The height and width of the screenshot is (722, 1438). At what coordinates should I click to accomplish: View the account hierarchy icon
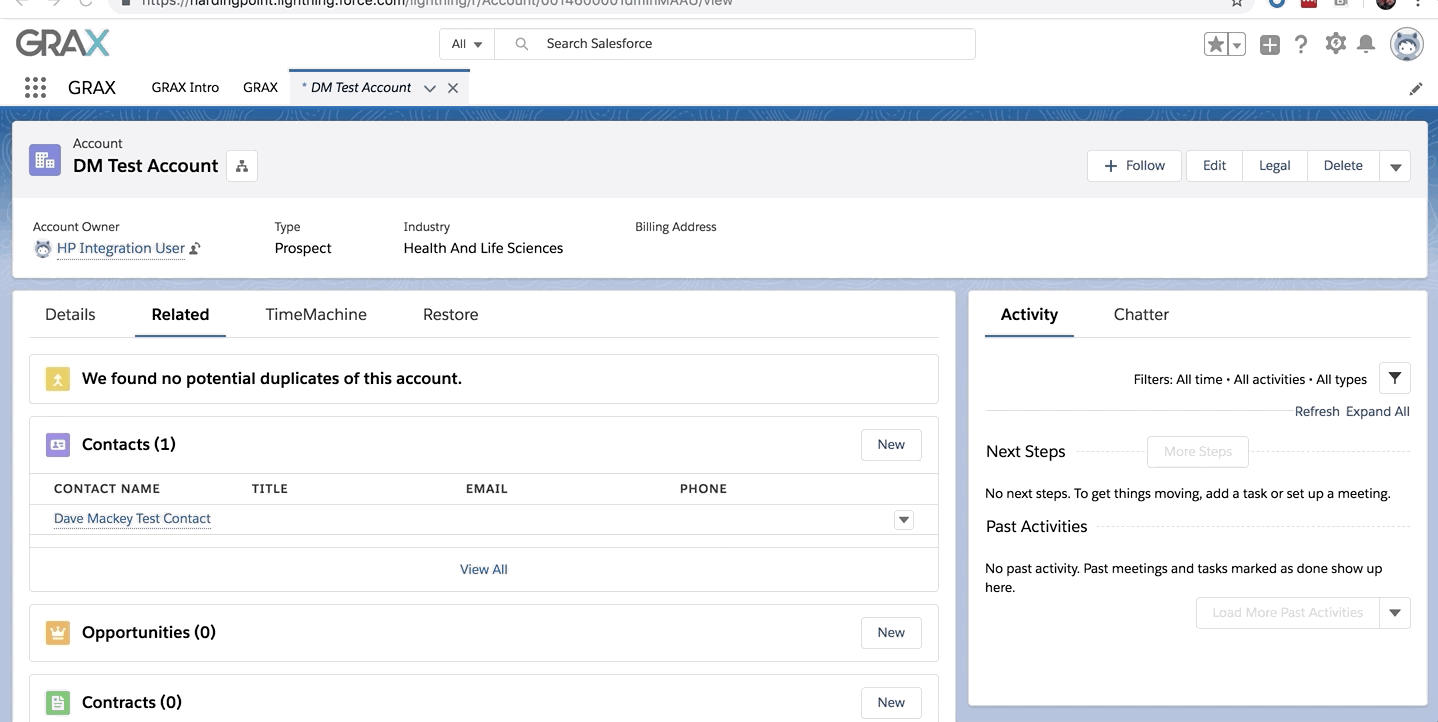242,166
